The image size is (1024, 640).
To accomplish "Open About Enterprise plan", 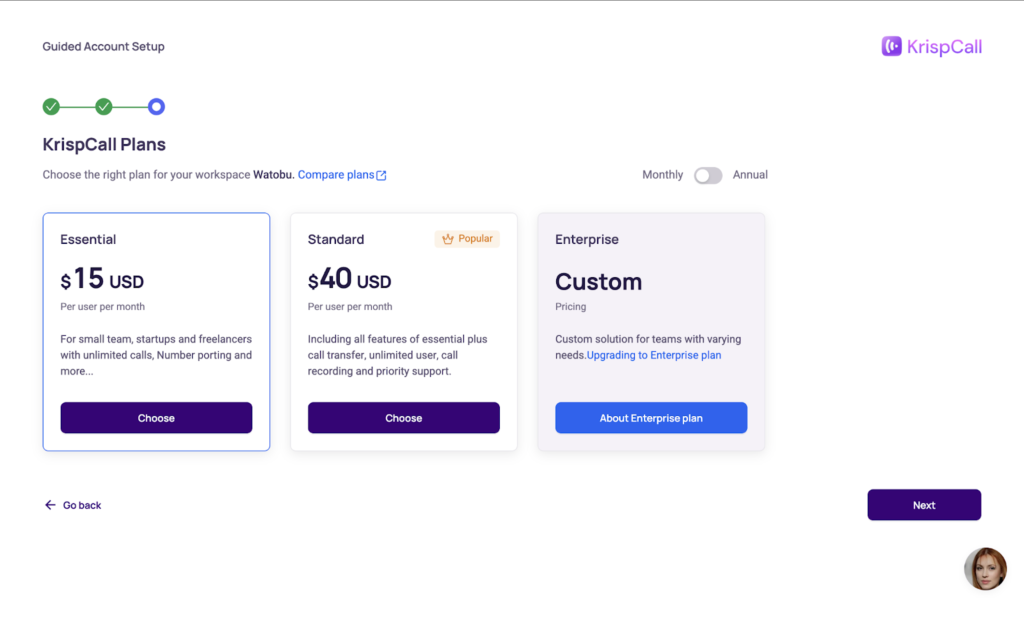I will coord(651,418).
